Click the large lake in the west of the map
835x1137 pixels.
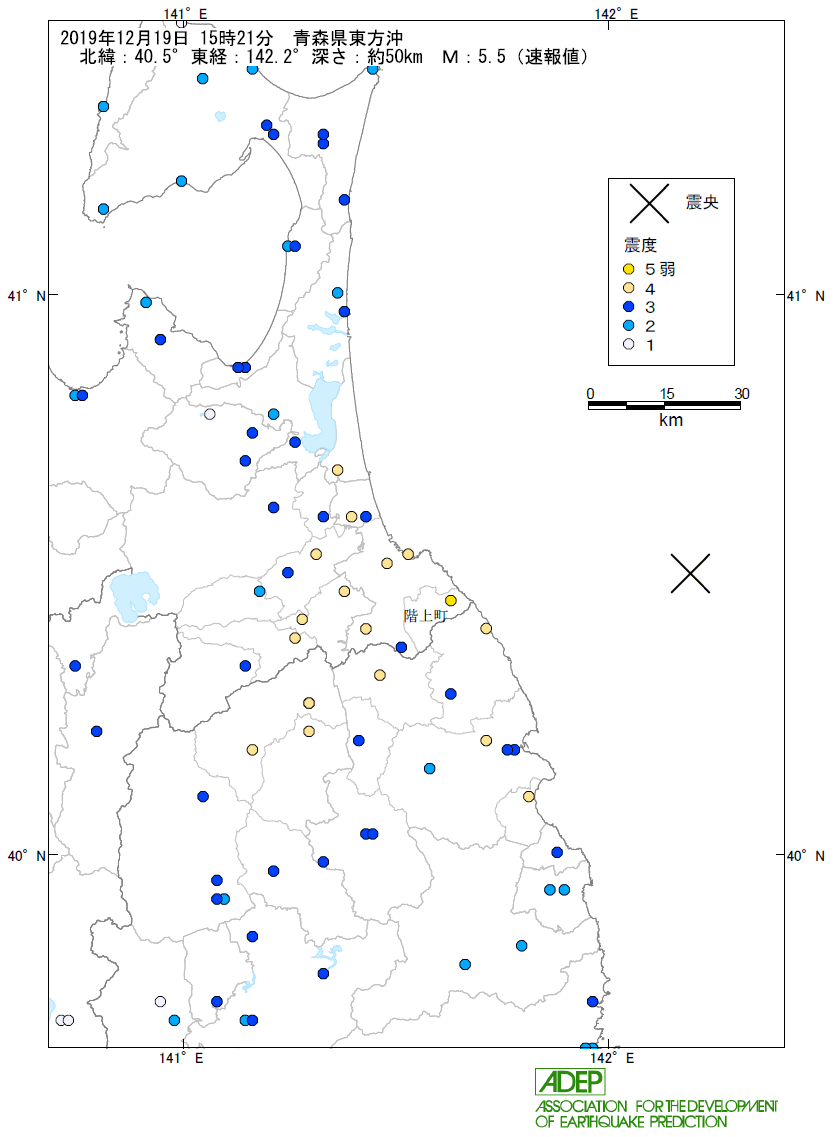click(134, 596)
